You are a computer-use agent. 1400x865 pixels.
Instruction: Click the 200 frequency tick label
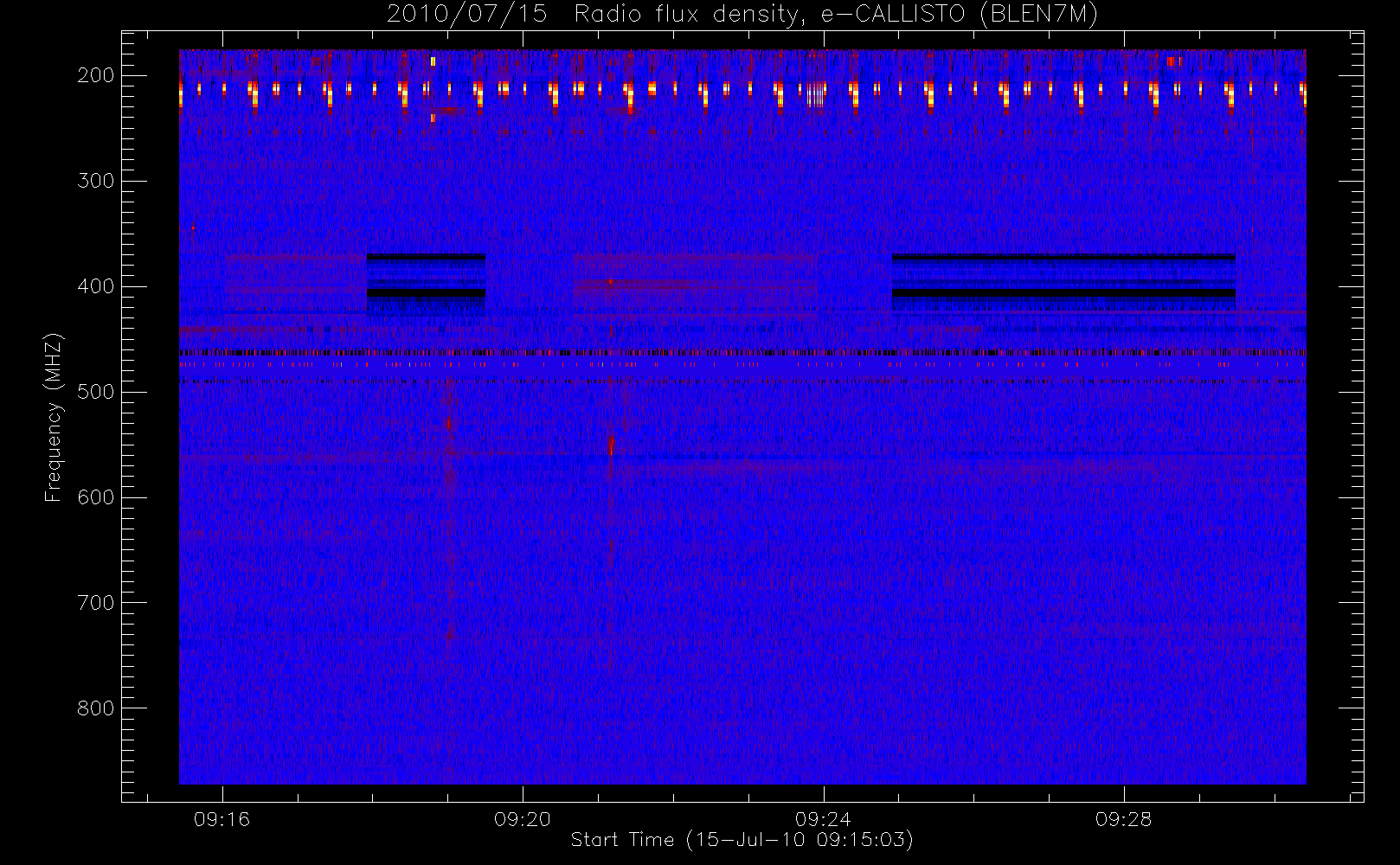[x=96, y=75]
